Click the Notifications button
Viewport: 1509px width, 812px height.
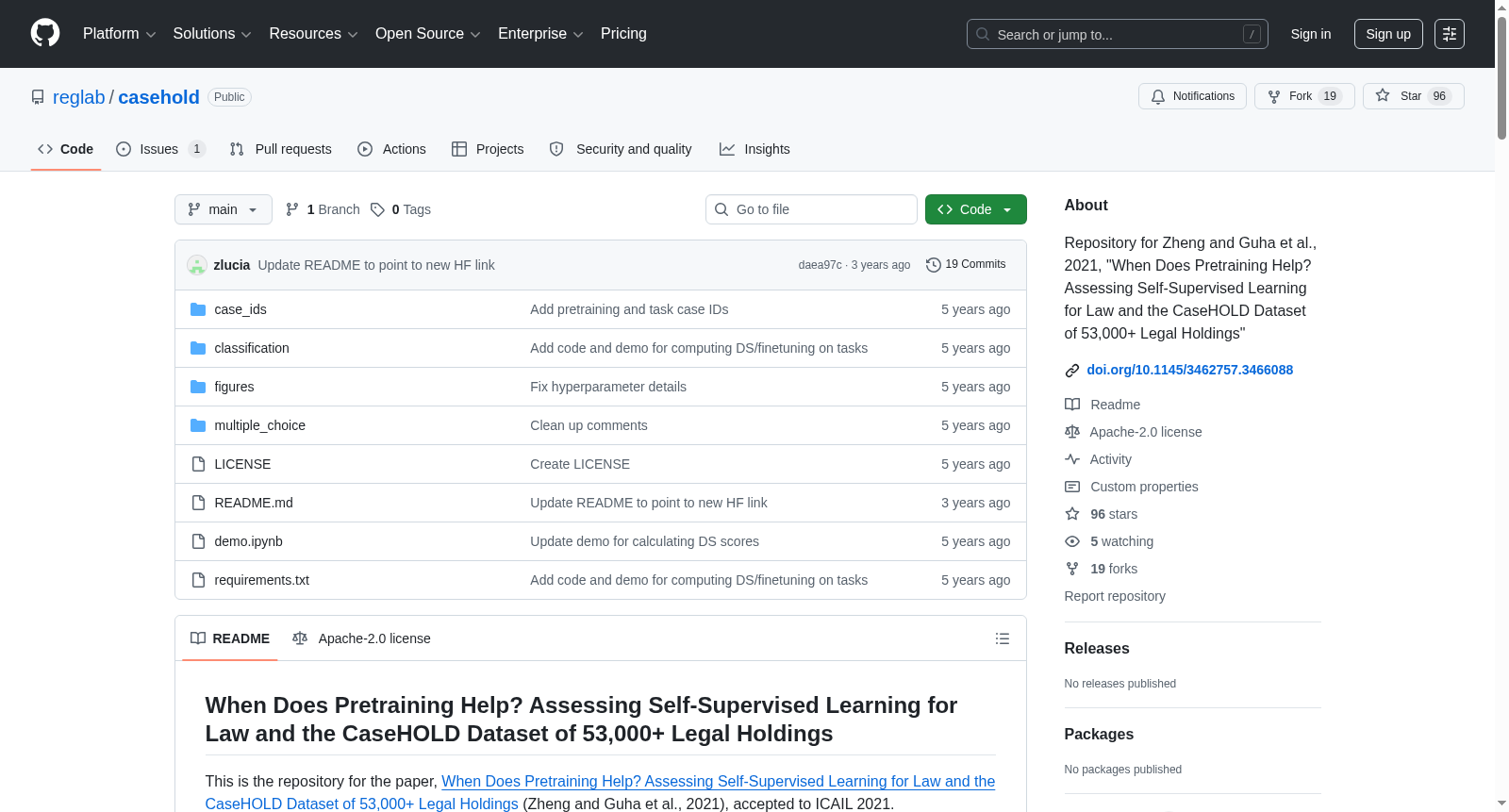(1193, 96)
